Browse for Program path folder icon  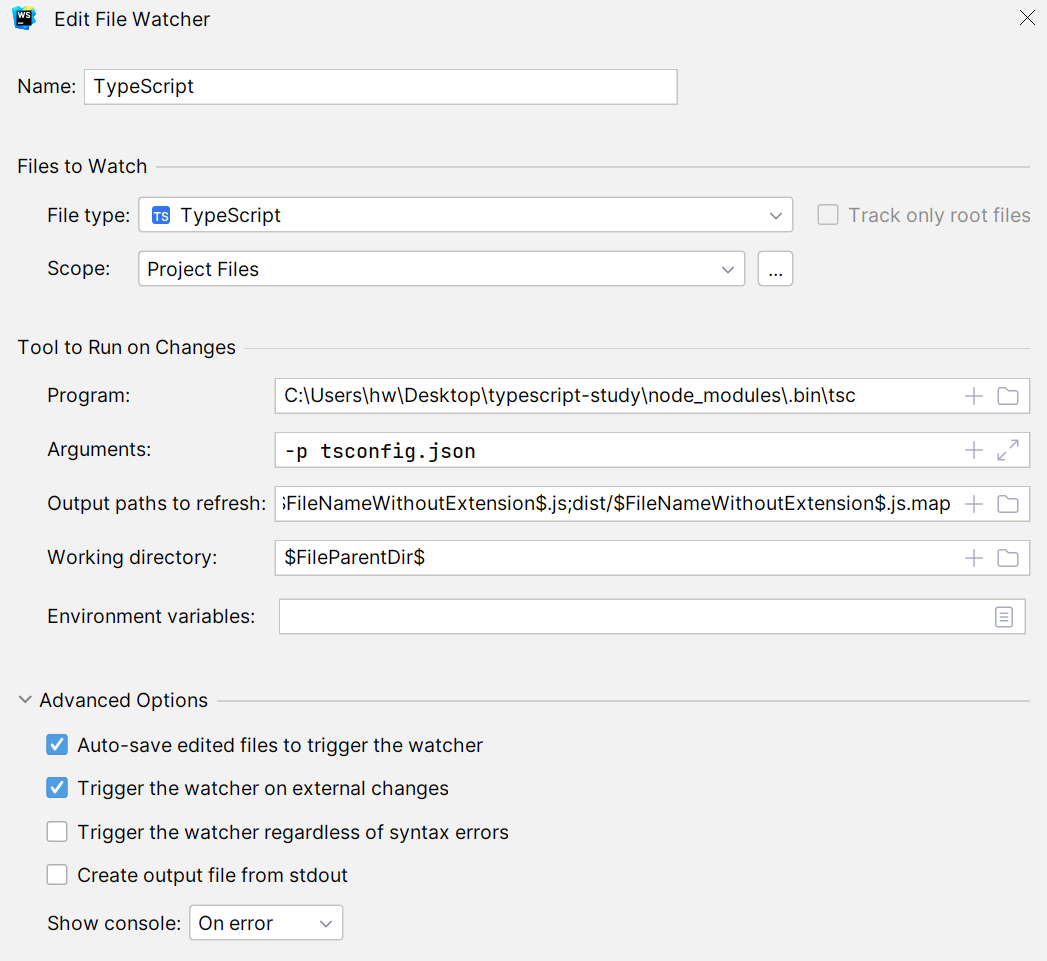click(x=1008, y=396)
